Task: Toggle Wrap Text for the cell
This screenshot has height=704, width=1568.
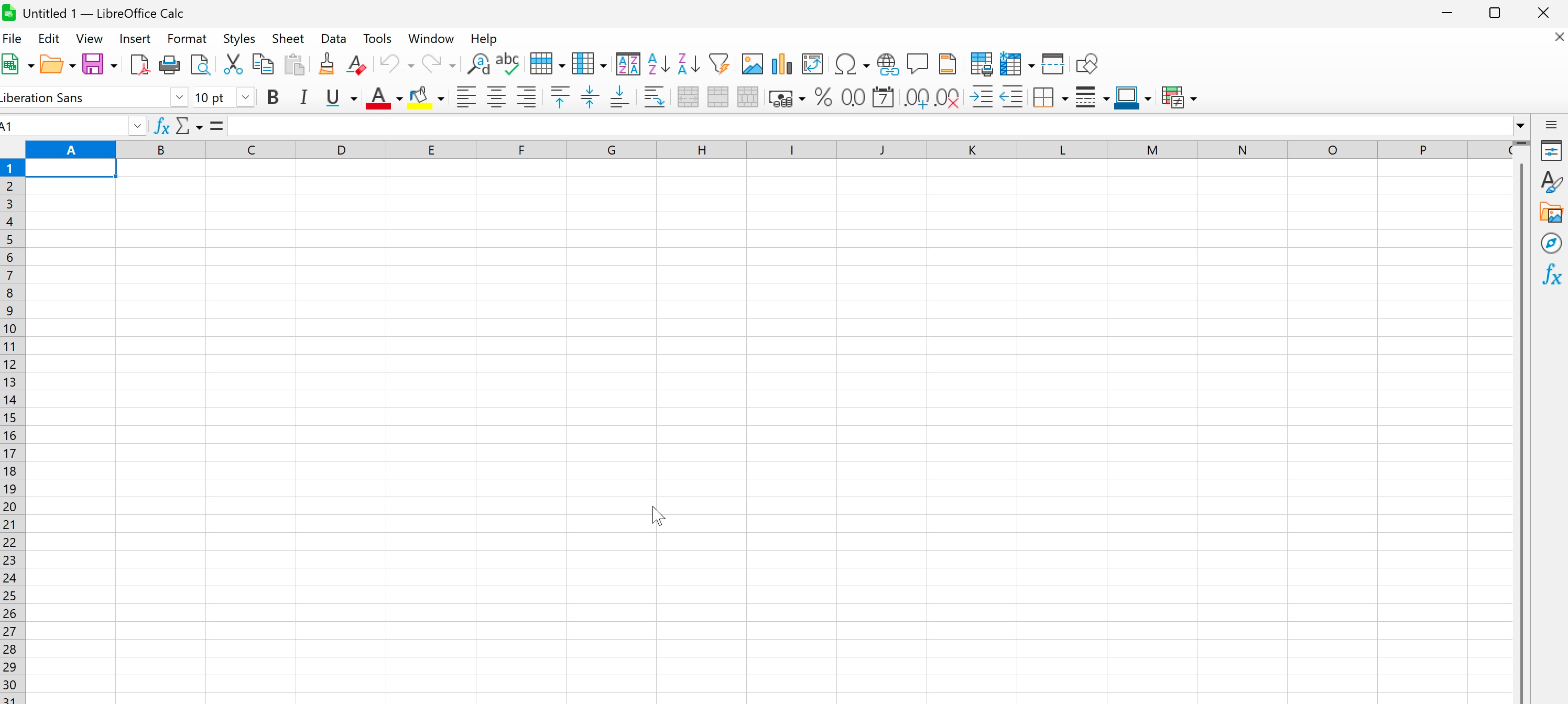Action: tap(654, 97)
